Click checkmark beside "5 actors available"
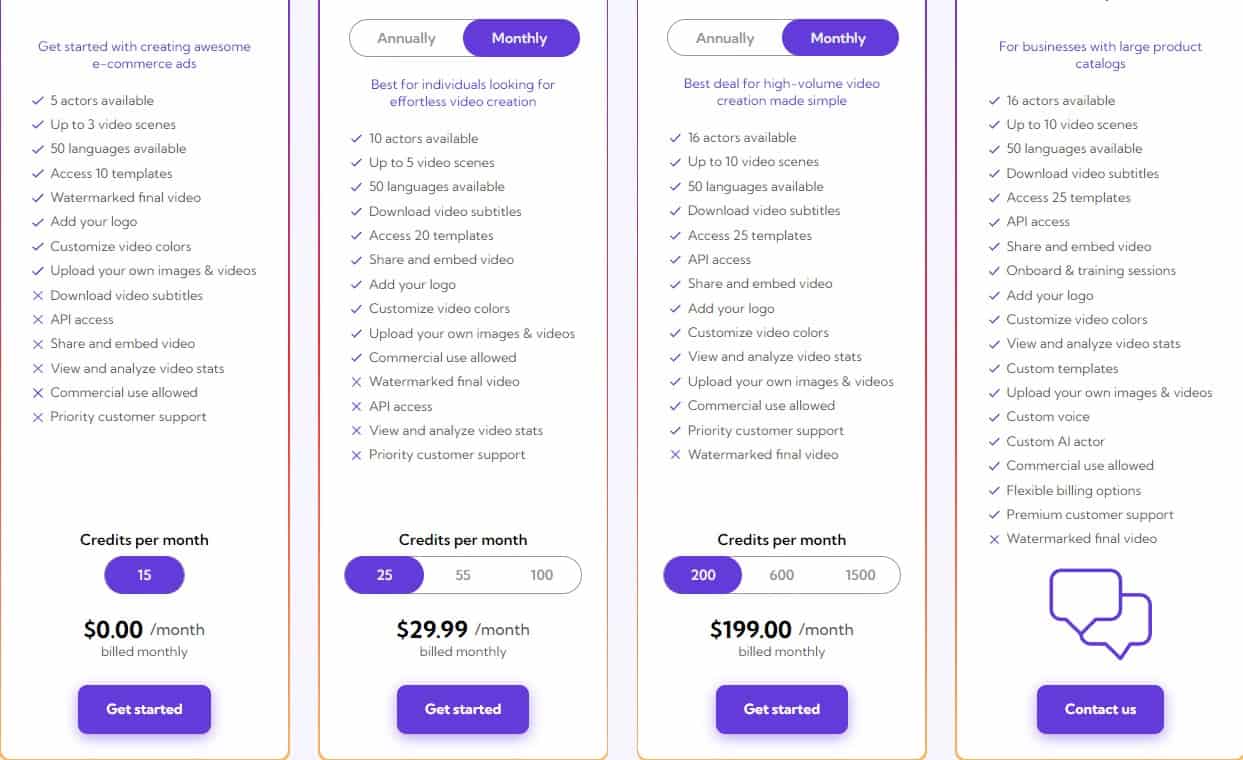The image size is (1243, 760). [38, 100]
